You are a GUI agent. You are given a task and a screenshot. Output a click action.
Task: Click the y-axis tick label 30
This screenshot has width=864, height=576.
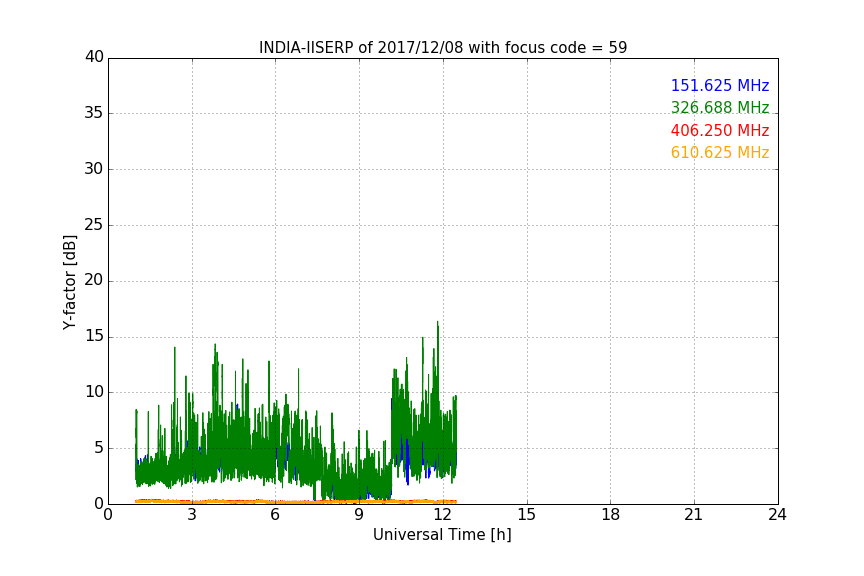click(94, 169)
